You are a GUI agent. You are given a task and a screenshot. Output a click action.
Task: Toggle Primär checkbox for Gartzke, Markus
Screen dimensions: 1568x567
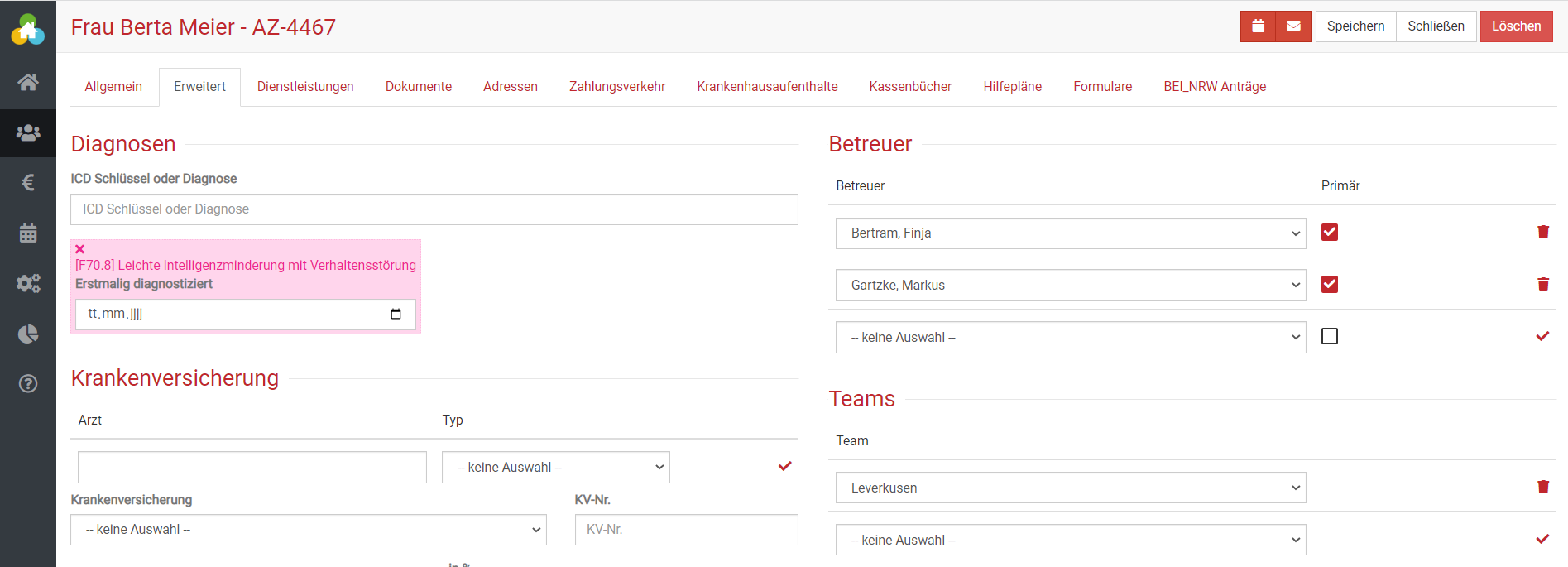point(1330,285)
